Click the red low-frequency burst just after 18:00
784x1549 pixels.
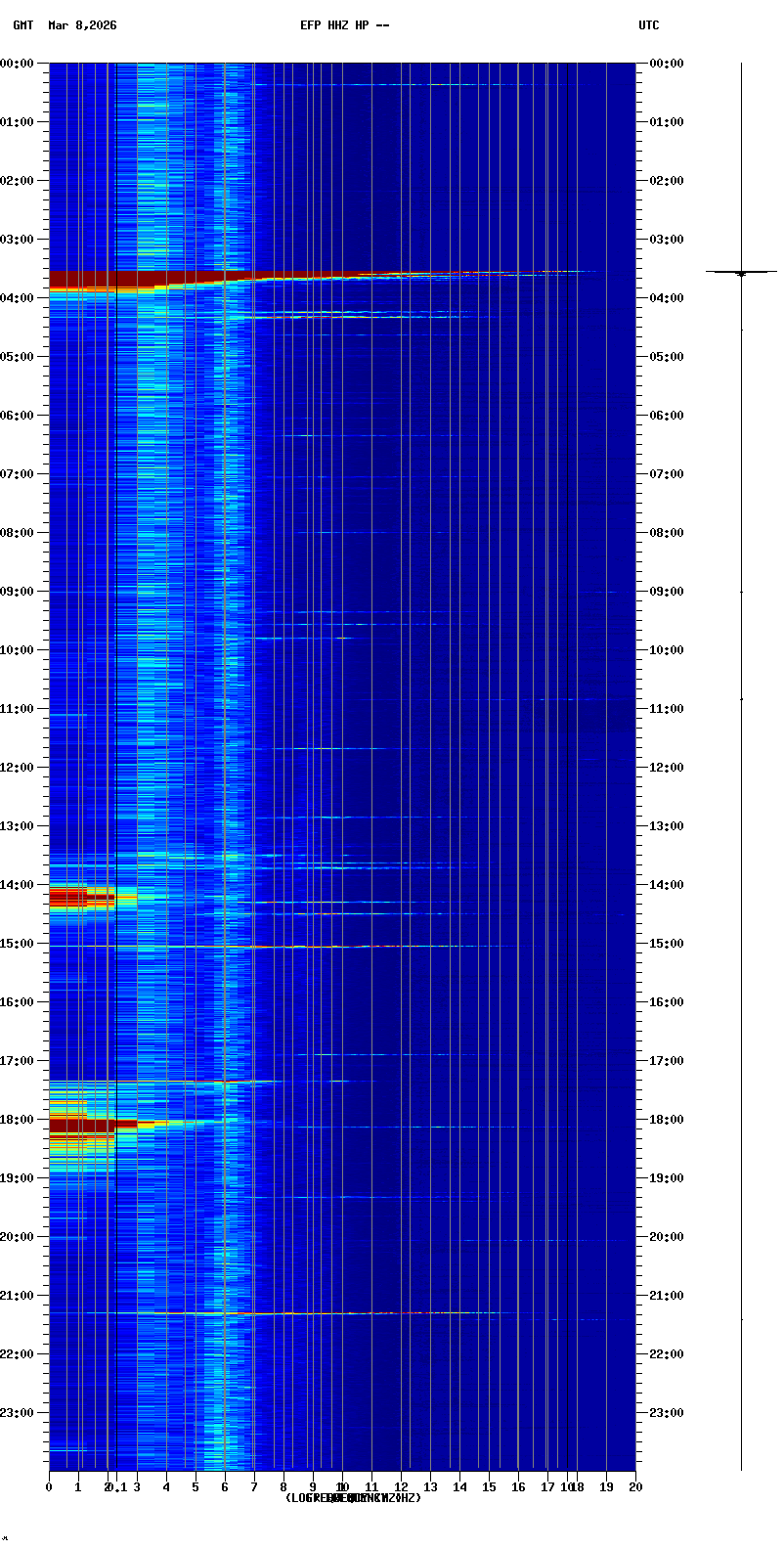[81, 1126]
